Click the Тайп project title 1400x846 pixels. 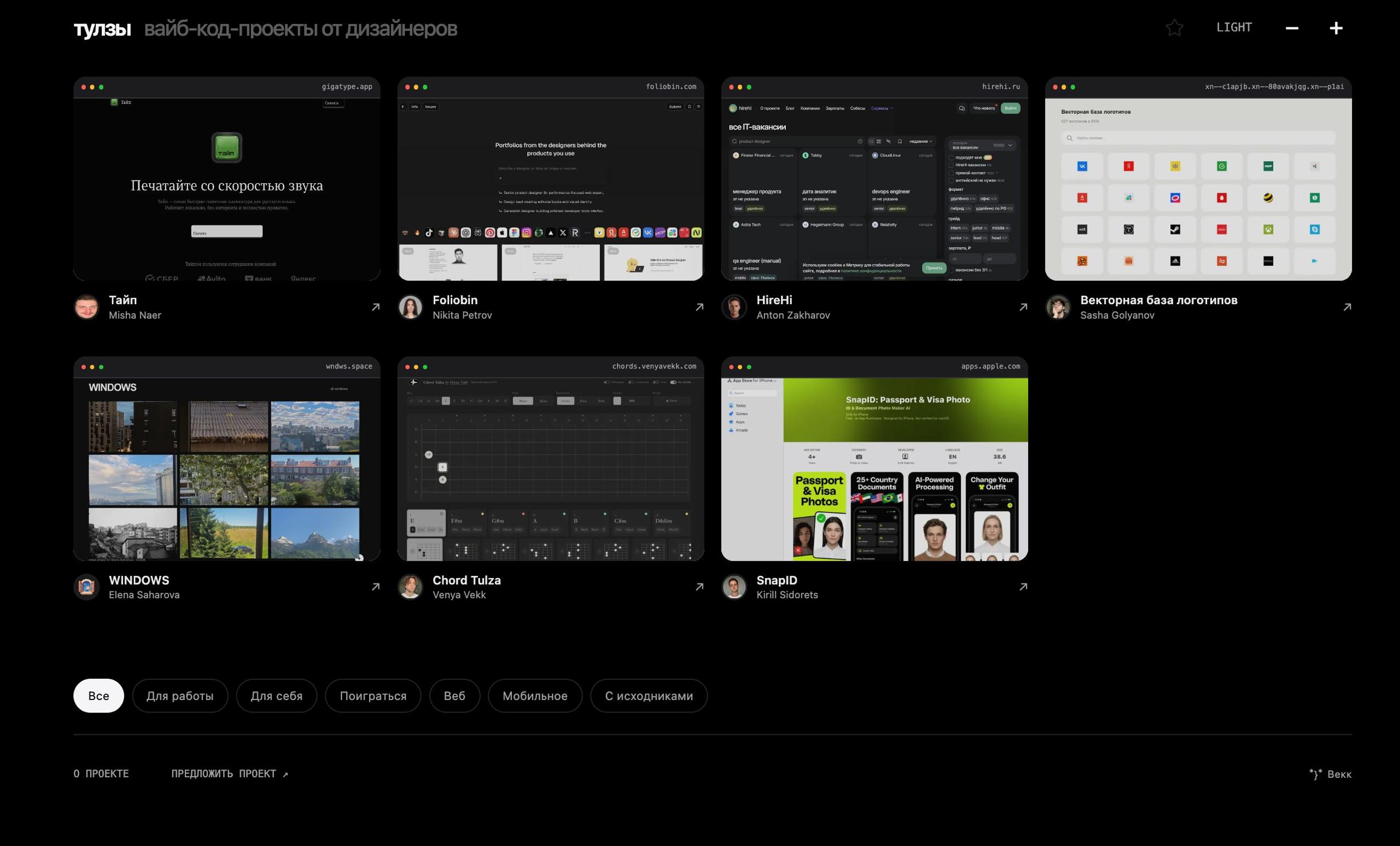pos(122,300)
